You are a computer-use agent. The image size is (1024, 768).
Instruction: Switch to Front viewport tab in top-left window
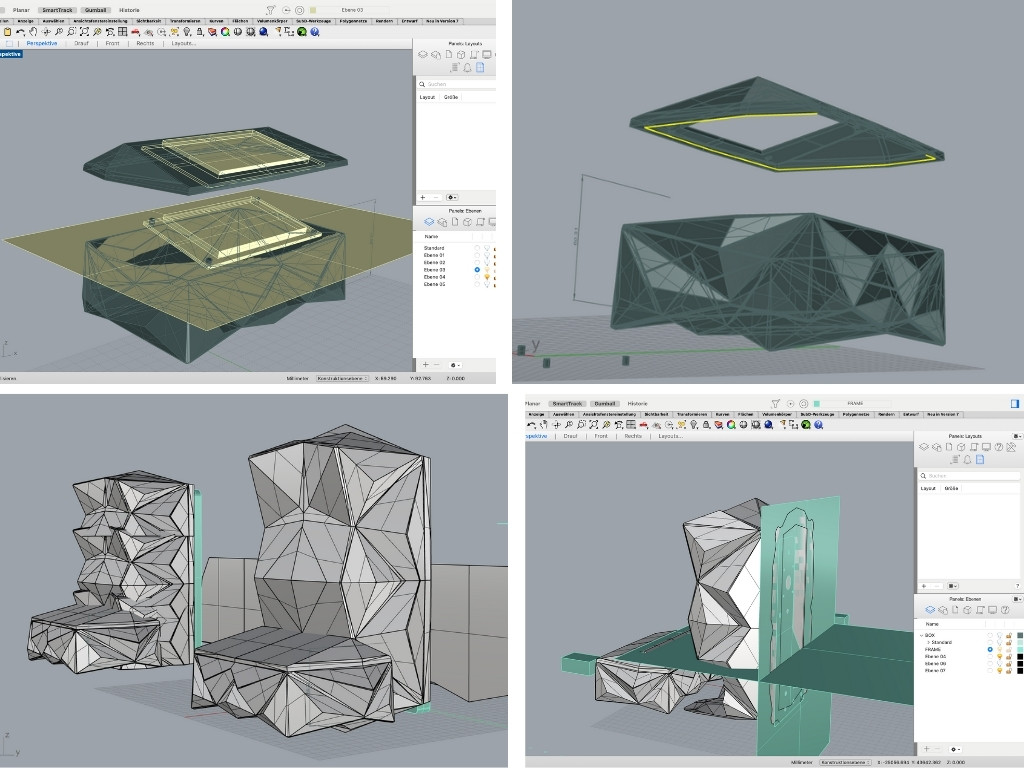pyautogui.click(x=112, y=43)
